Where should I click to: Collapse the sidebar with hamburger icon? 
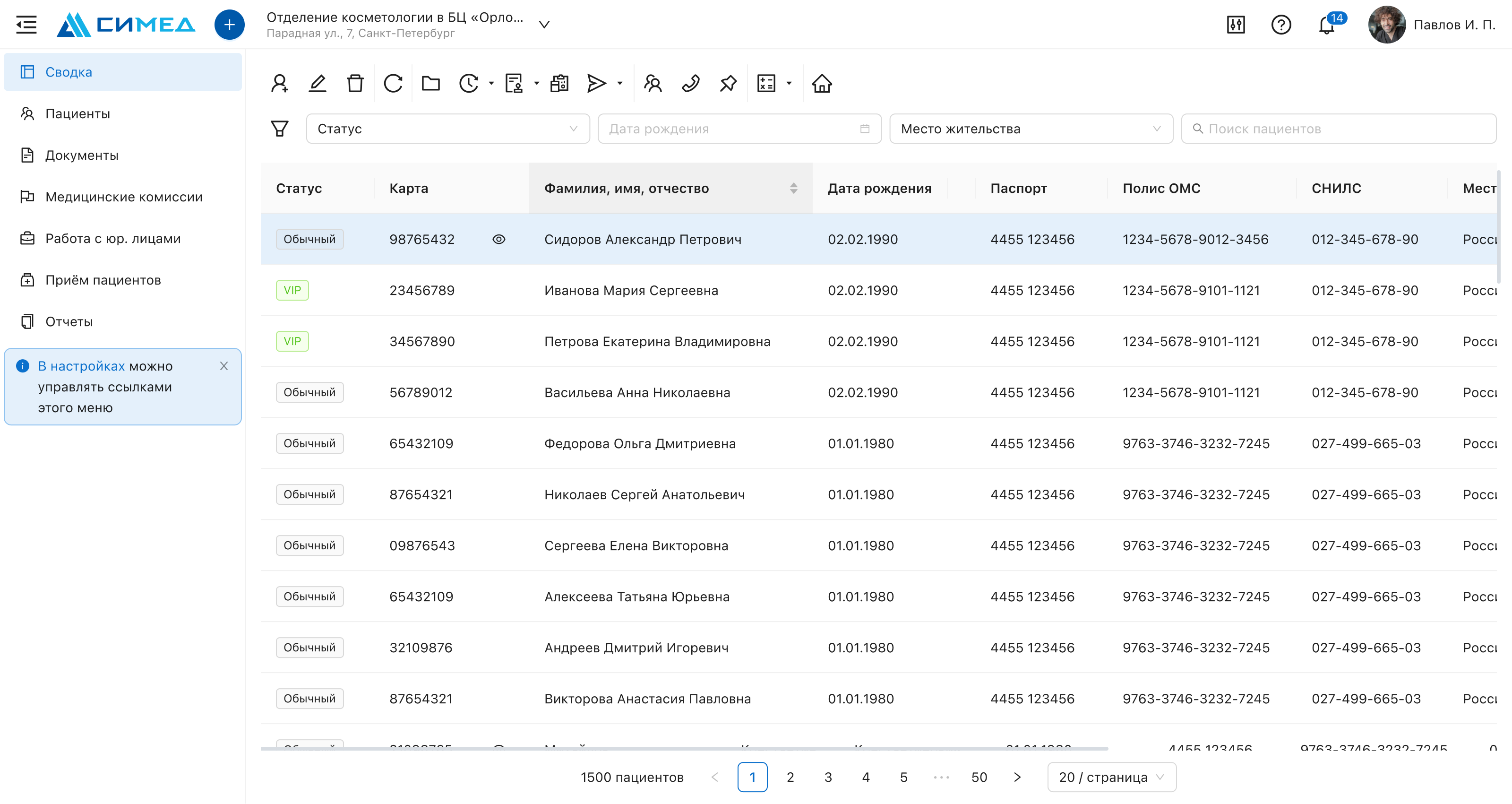(x=26, y=24)
